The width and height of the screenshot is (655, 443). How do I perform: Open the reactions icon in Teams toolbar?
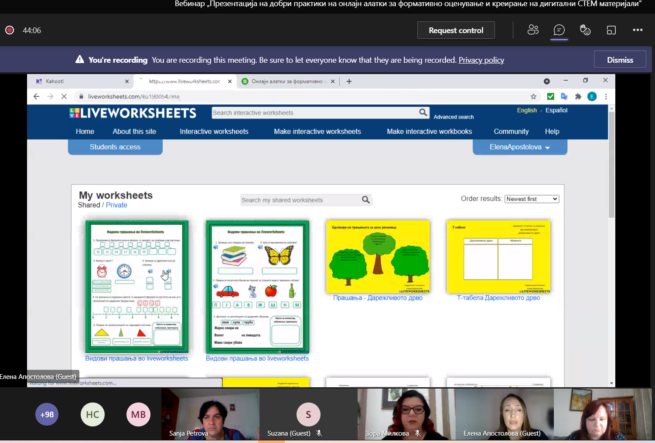[585, 30]
